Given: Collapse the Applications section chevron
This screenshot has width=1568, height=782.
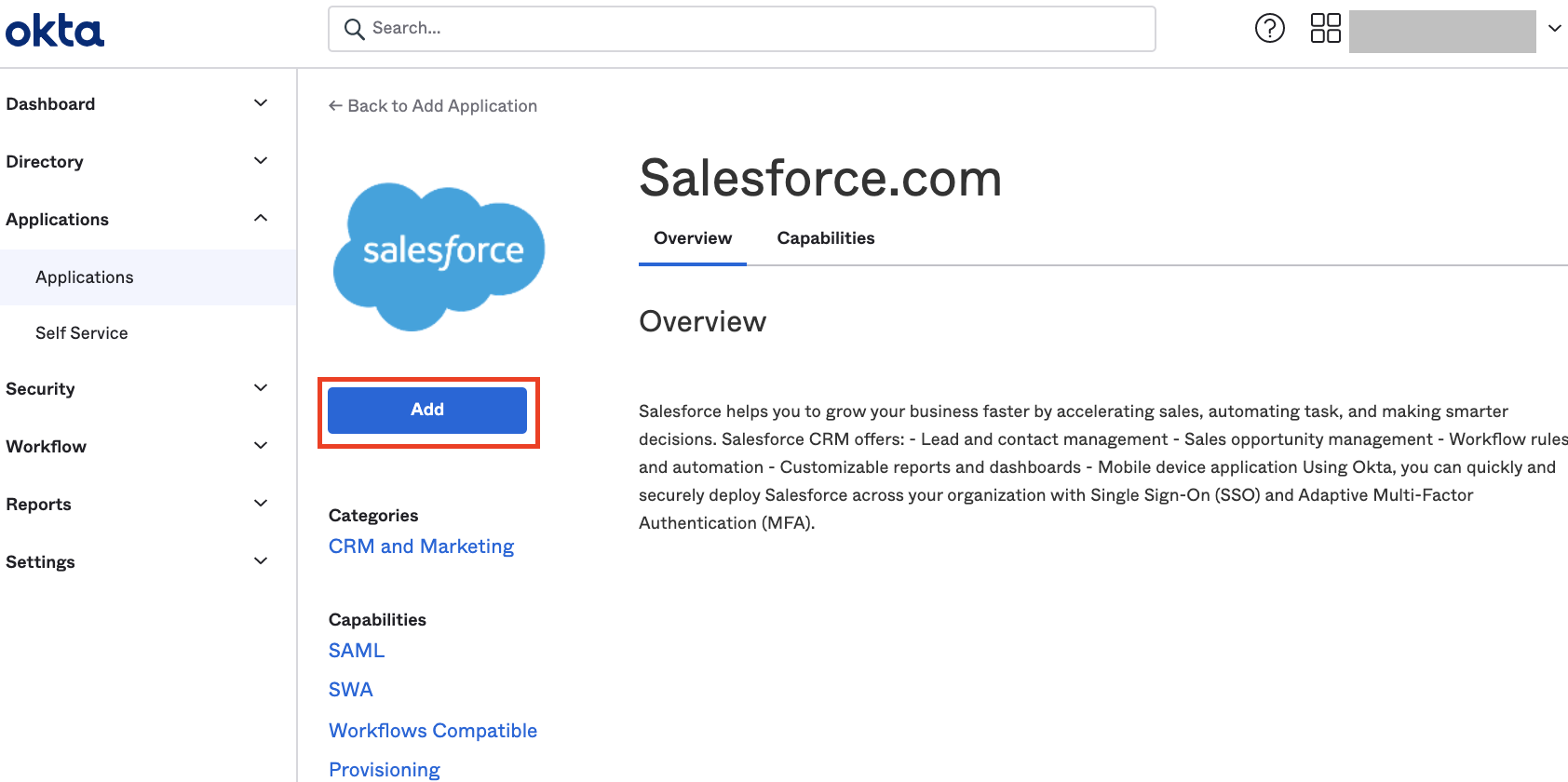Looking at the screenshot, I should pos(261,219).
